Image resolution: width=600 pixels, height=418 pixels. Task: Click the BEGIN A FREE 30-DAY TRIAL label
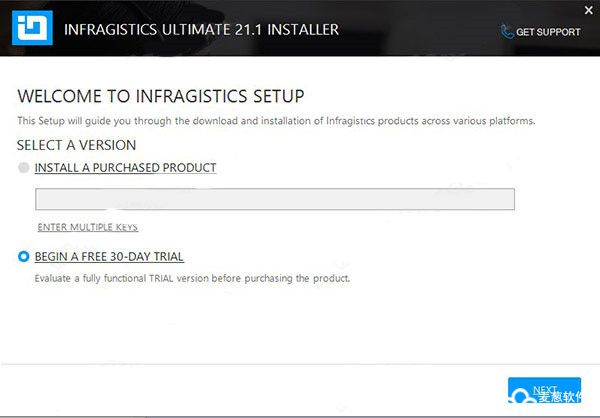(x=109, y=256)
